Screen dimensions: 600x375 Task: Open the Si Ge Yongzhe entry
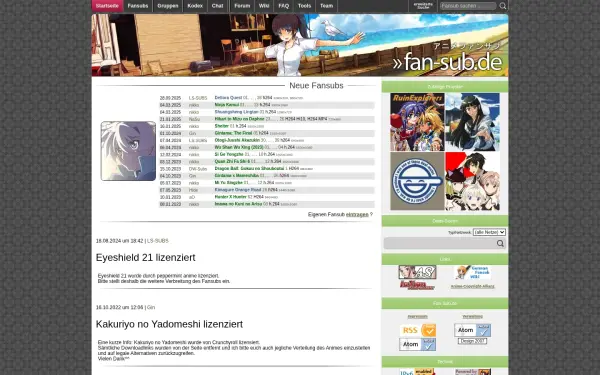tap(229, 154)
